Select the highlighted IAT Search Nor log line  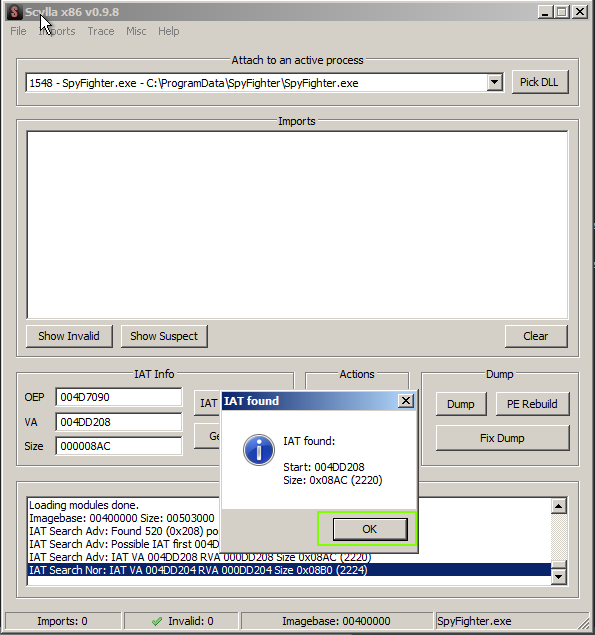click(289, 570)
